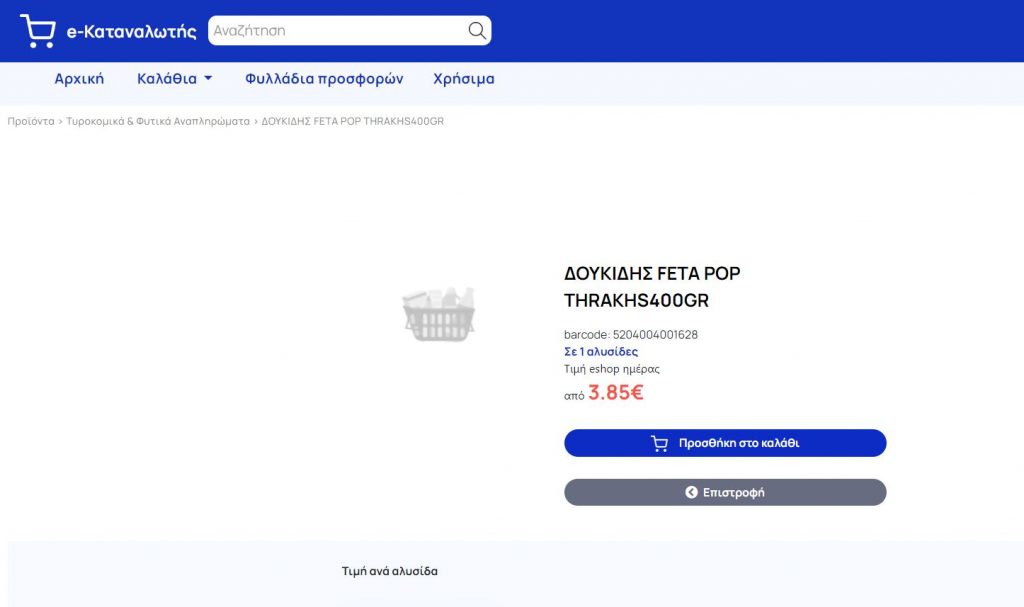This screenshot has width=1024, height=607.
Task: Click the magnifying glass search icon
Action: (477, 30)
